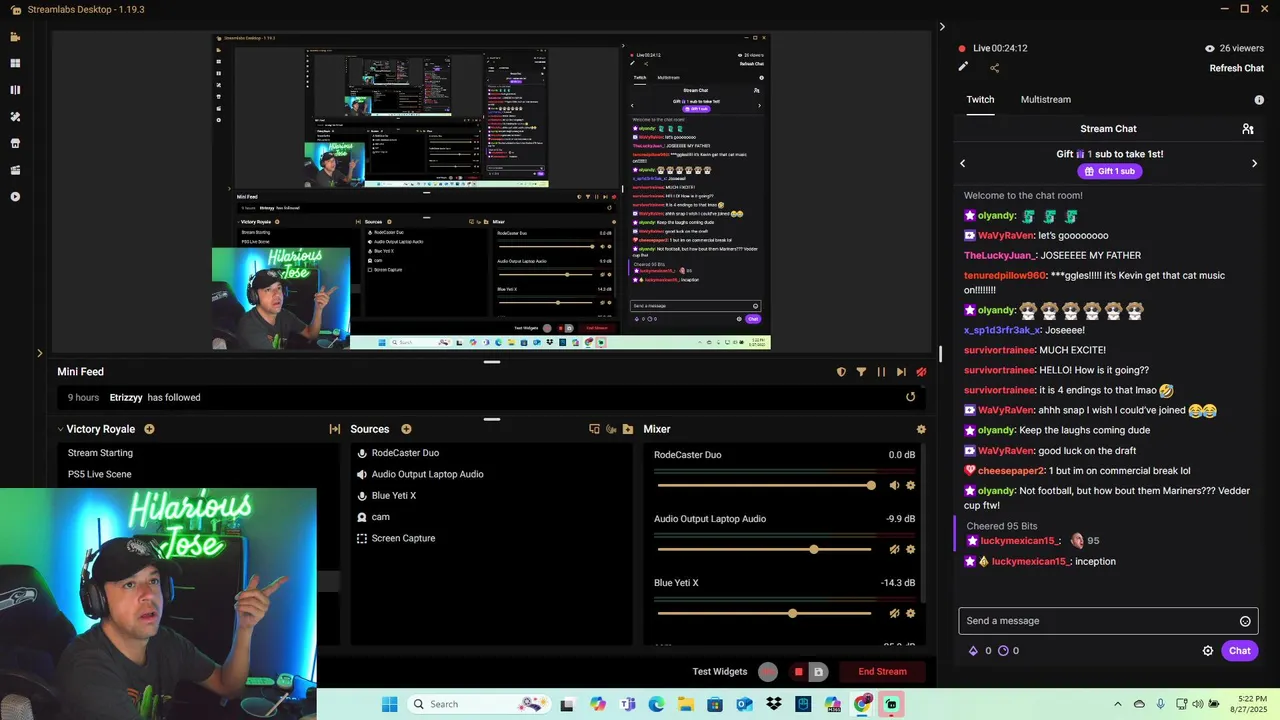Click the overlapping squares icon in Sources header
This screenshot has width=1280, height=720.
pos(594,429)
